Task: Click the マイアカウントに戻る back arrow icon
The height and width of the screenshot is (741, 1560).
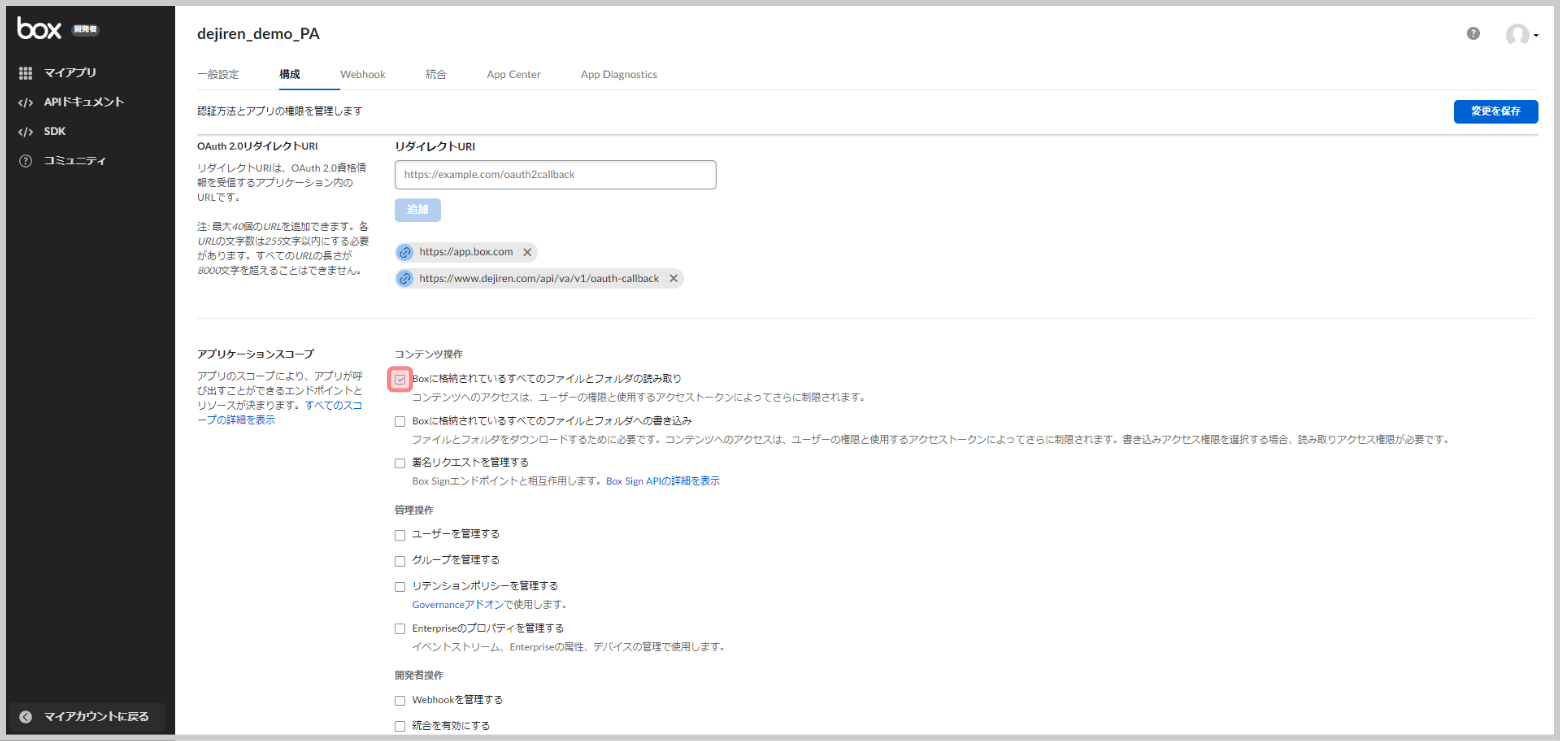Action: (x=26, y=716)
